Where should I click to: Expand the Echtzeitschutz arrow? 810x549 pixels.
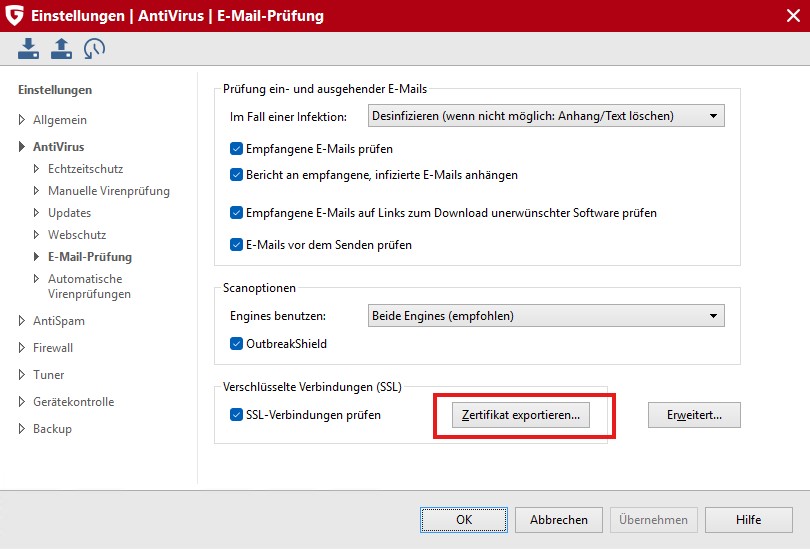(36, 168)
